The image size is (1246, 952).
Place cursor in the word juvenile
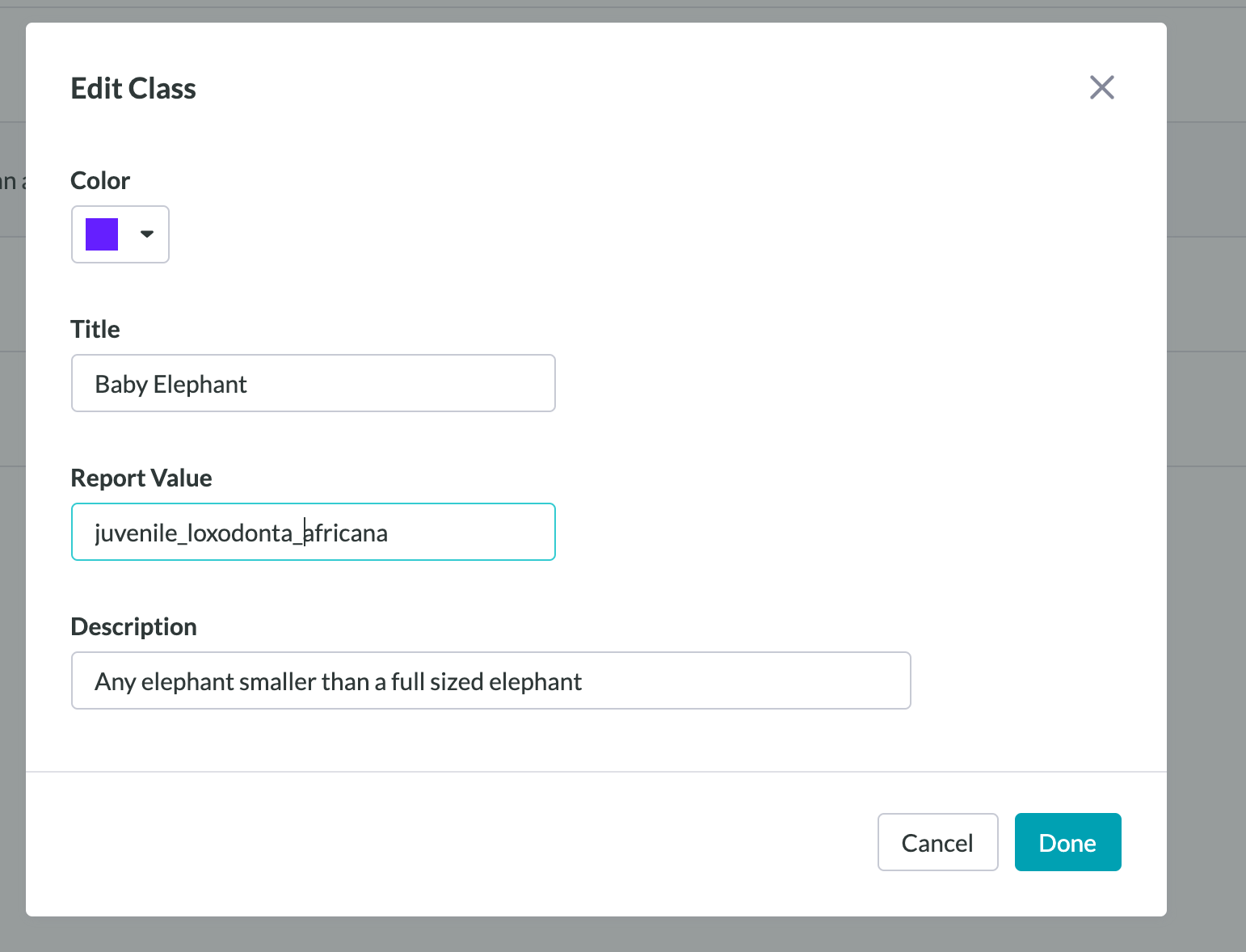pyautogui.click(x=136, y=533)
